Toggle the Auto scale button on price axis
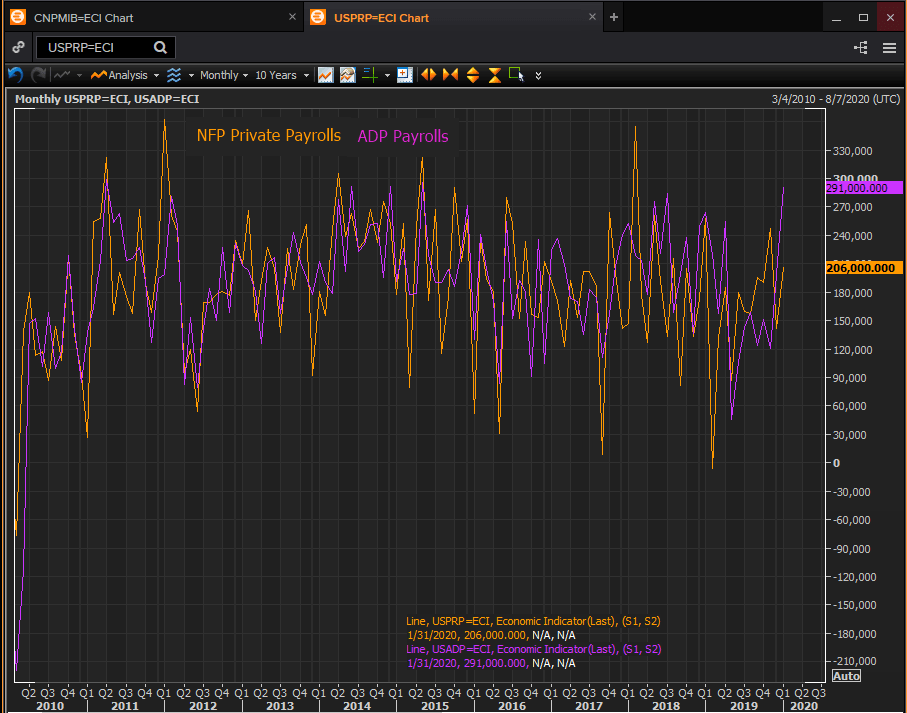This screenshot has width=907, height=713. (846, 676)
